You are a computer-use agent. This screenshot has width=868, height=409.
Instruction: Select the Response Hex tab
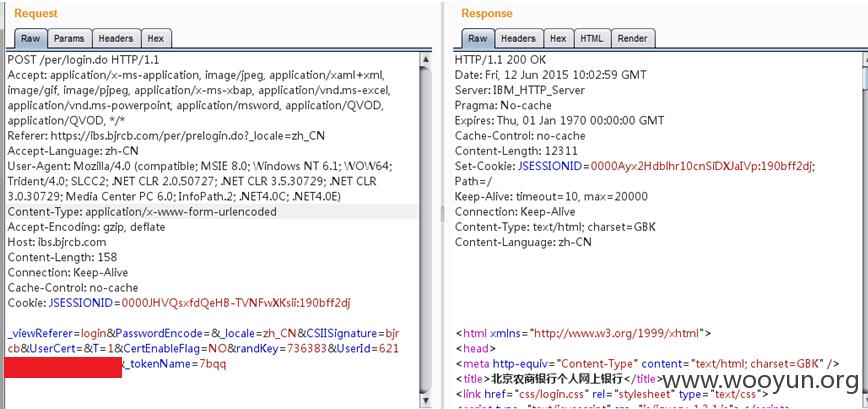[558, 39]
